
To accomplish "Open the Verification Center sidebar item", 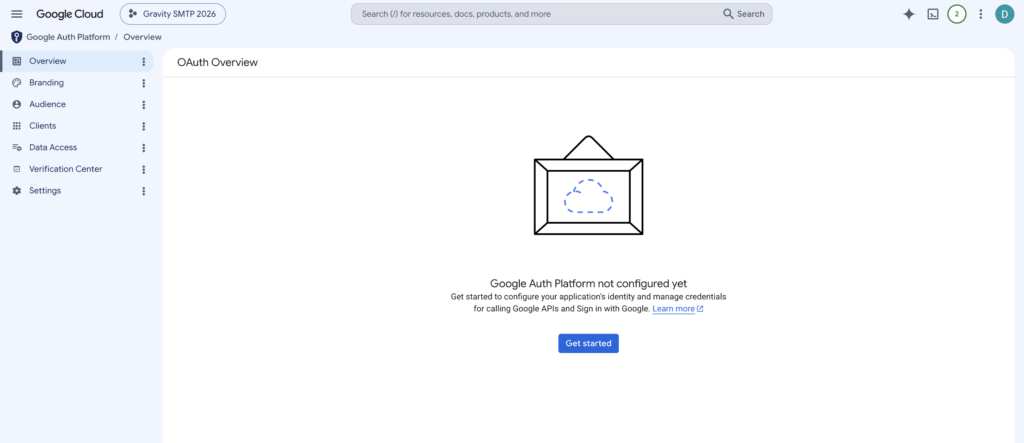I will pyautogui.click(x=77, y=169).
